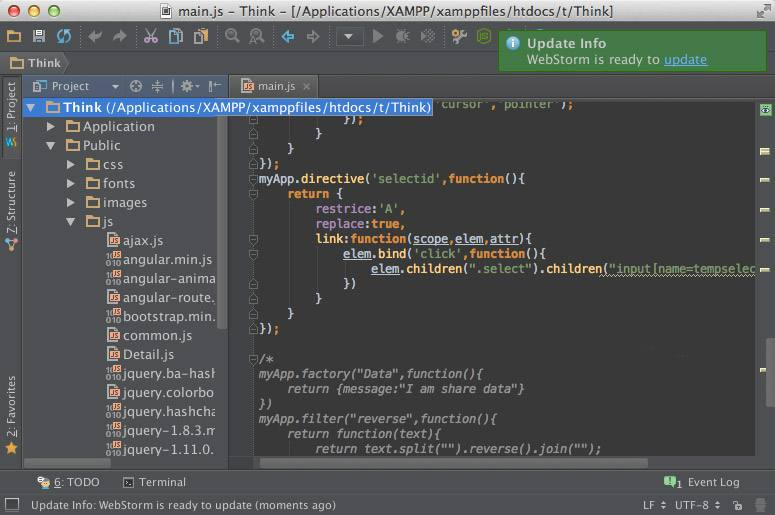Screen dimensions: 775x515
Task: Click the update link in notification
Action: 685,59
